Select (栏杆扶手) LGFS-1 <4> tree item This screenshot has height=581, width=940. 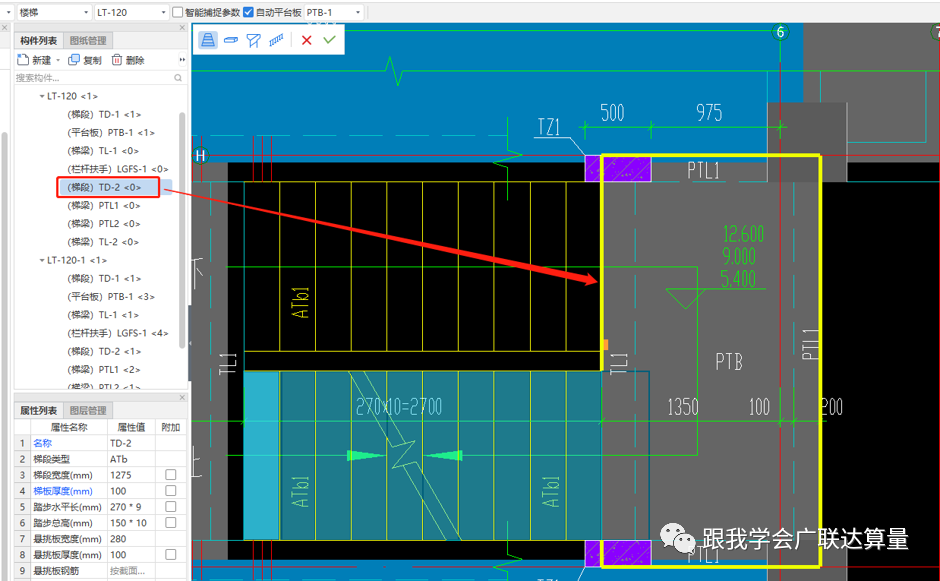click(x=118, y=333)
